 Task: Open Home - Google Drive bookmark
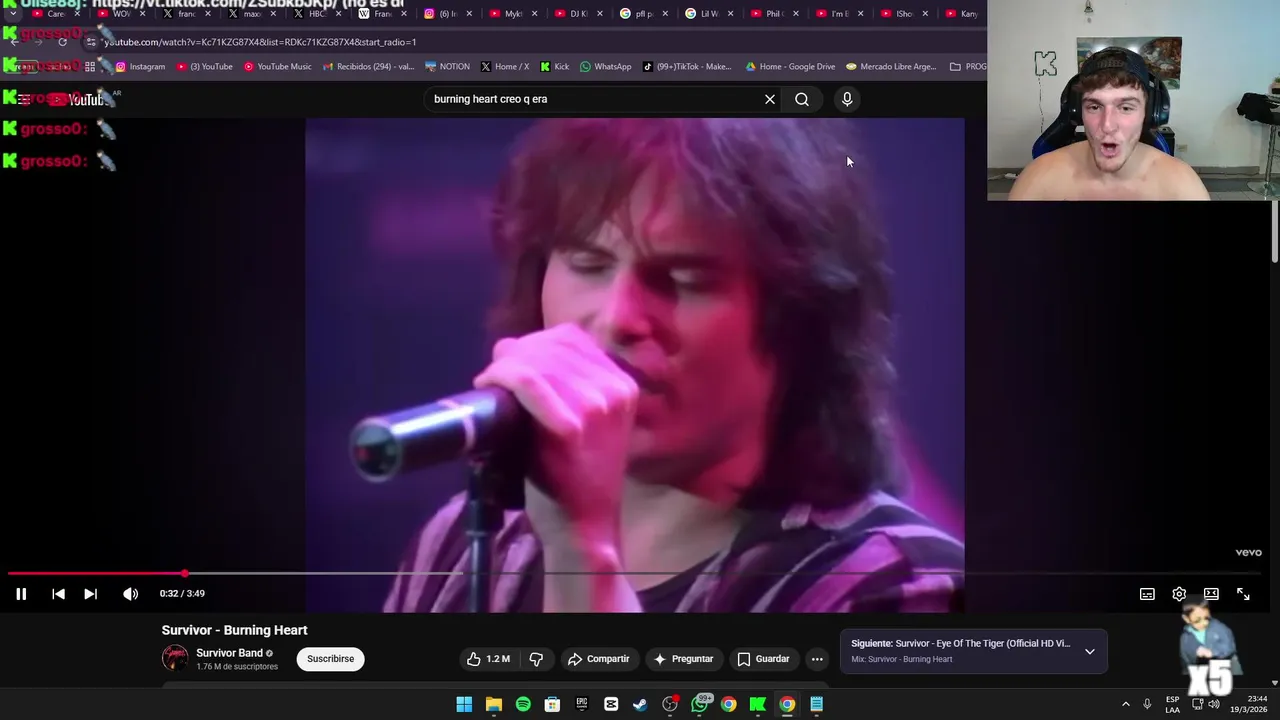click(x=790, y=67)
